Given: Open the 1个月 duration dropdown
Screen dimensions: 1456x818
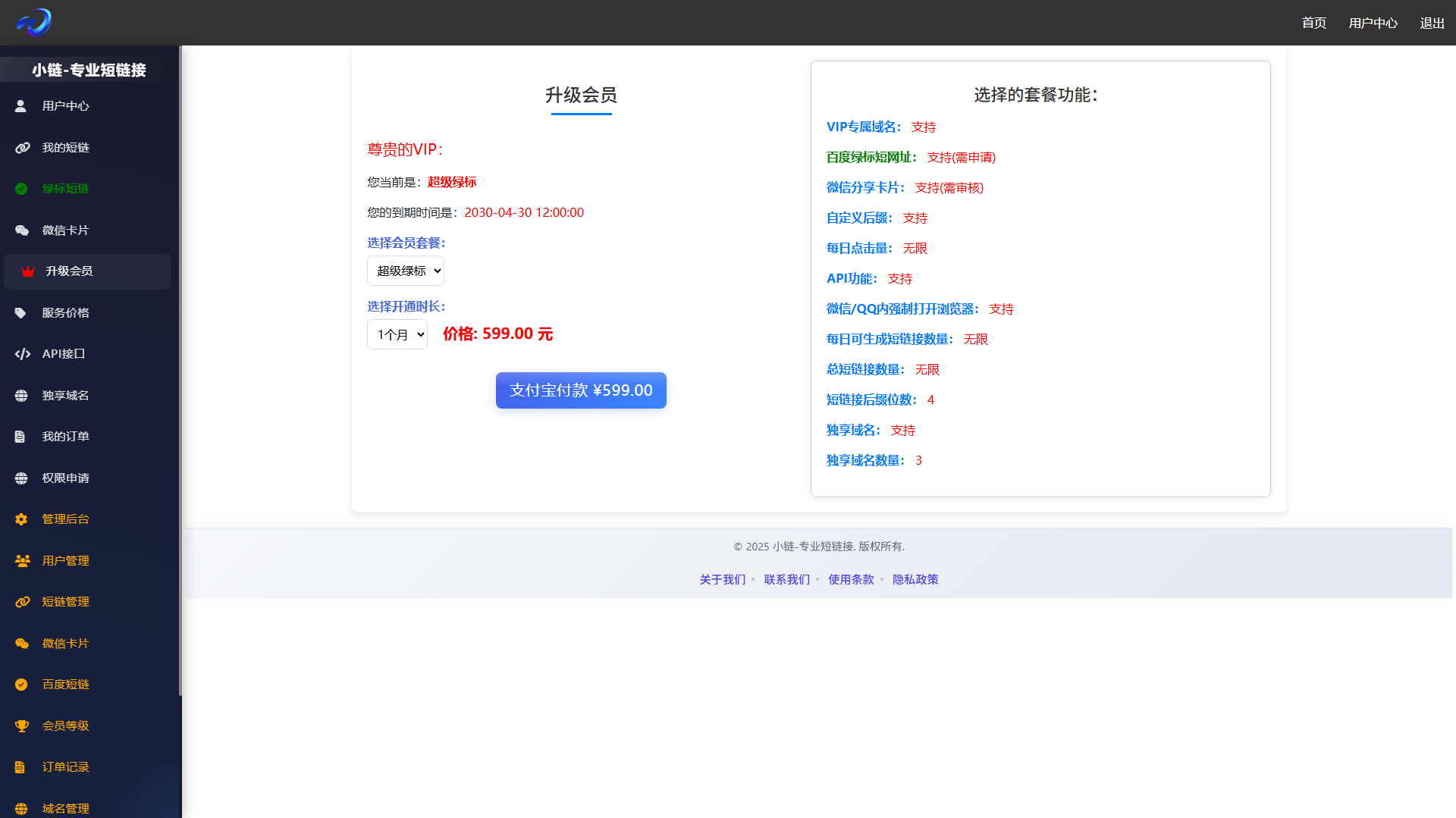Looking at the screenshot, I should pos(397,334).
